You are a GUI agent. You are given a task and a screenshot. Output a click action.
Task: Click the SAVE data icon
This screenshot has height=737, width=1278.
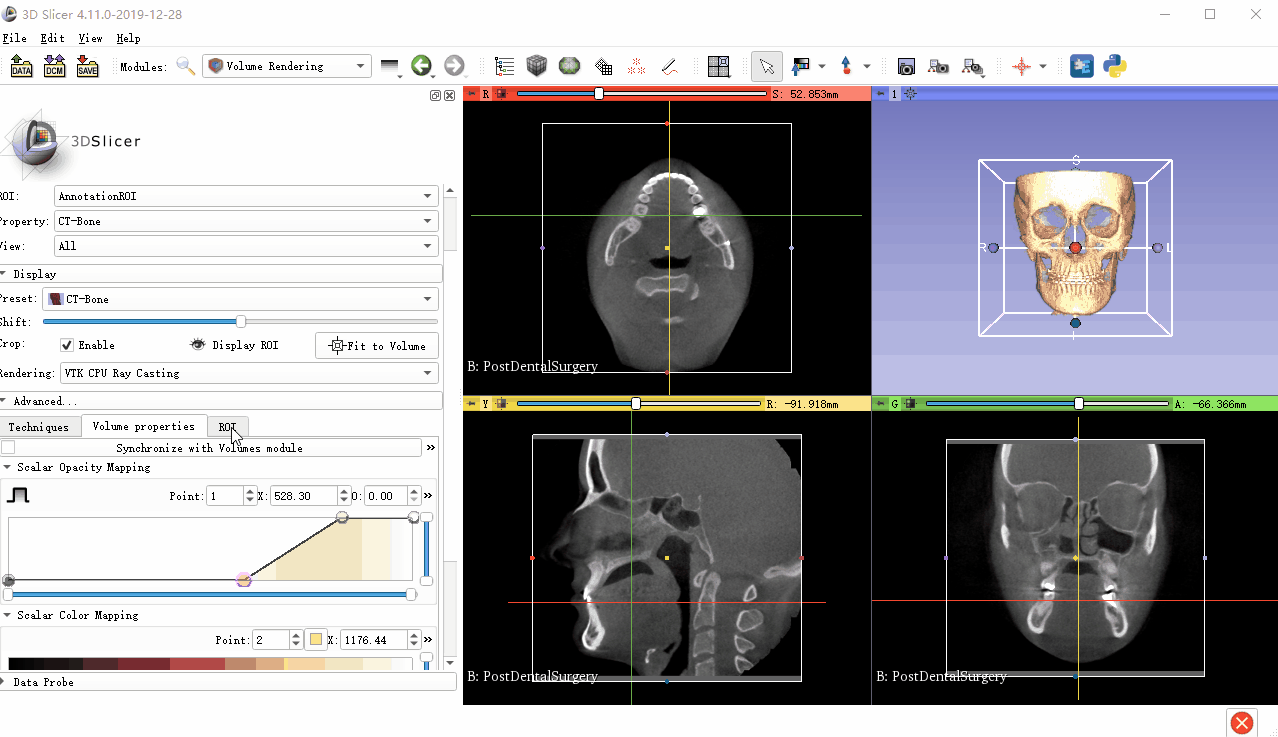coord(87,66)
